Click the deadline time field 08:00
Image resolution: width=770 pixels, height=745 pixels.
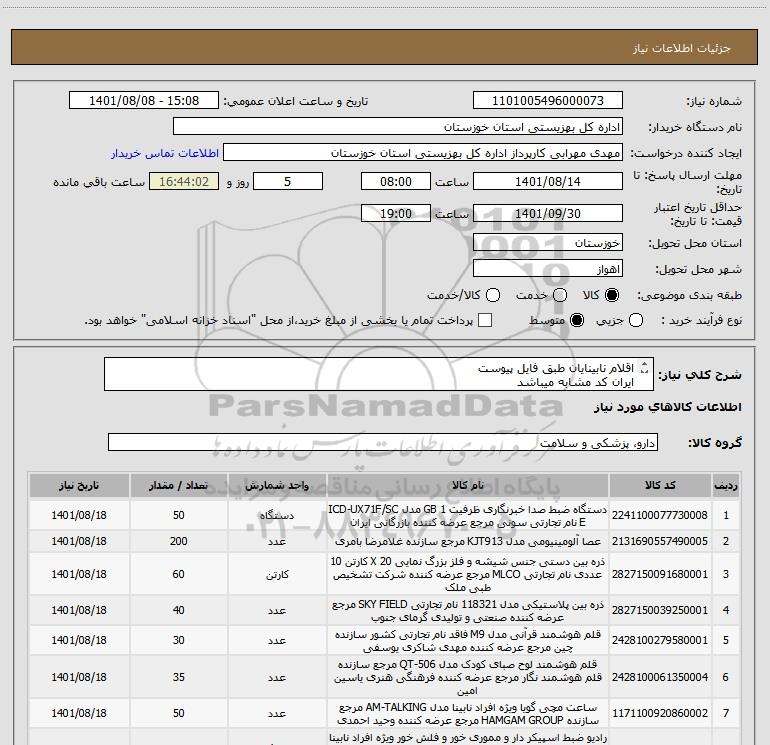pyautogui.click(x=396, y=181)
